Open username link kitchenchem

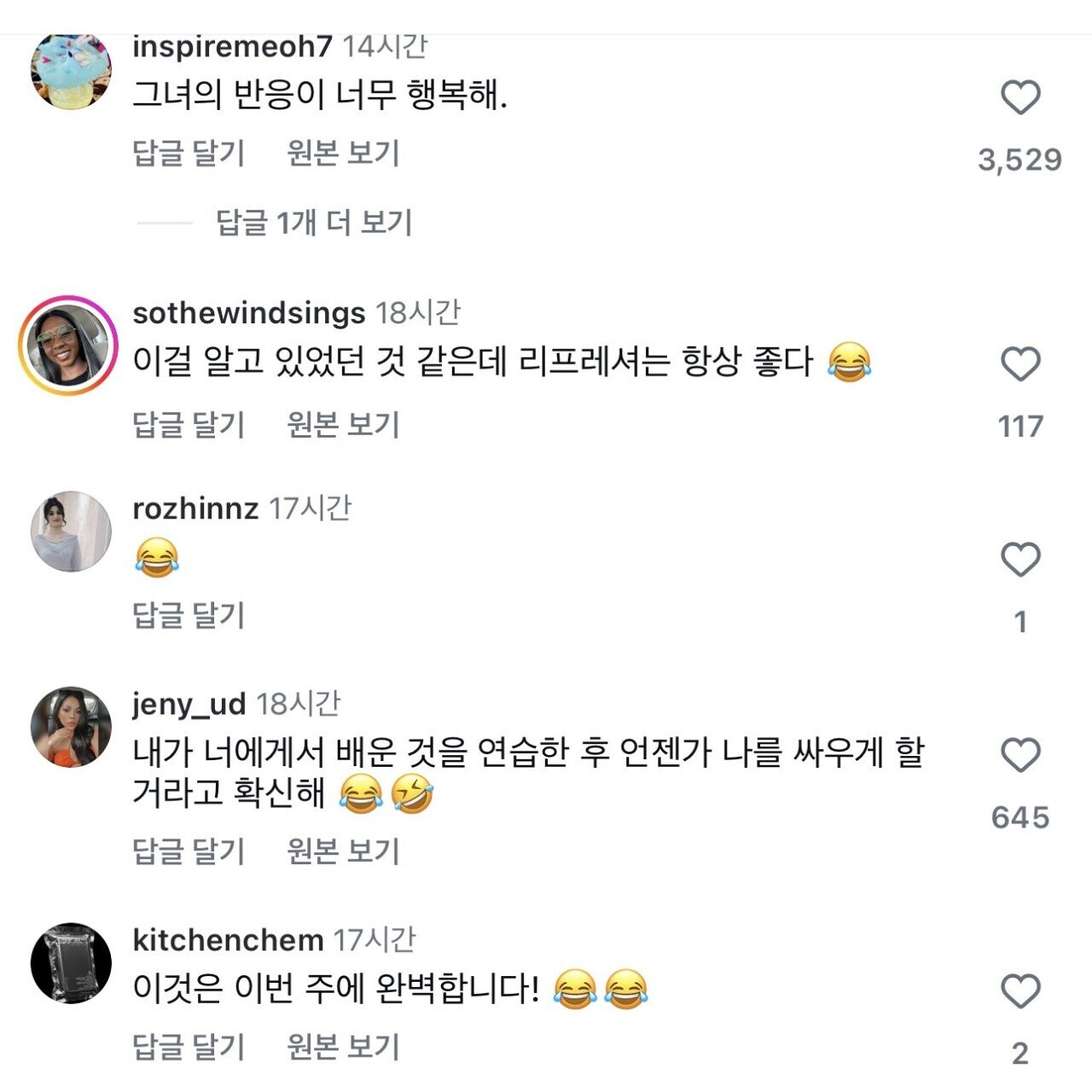[x=228, y=940]
